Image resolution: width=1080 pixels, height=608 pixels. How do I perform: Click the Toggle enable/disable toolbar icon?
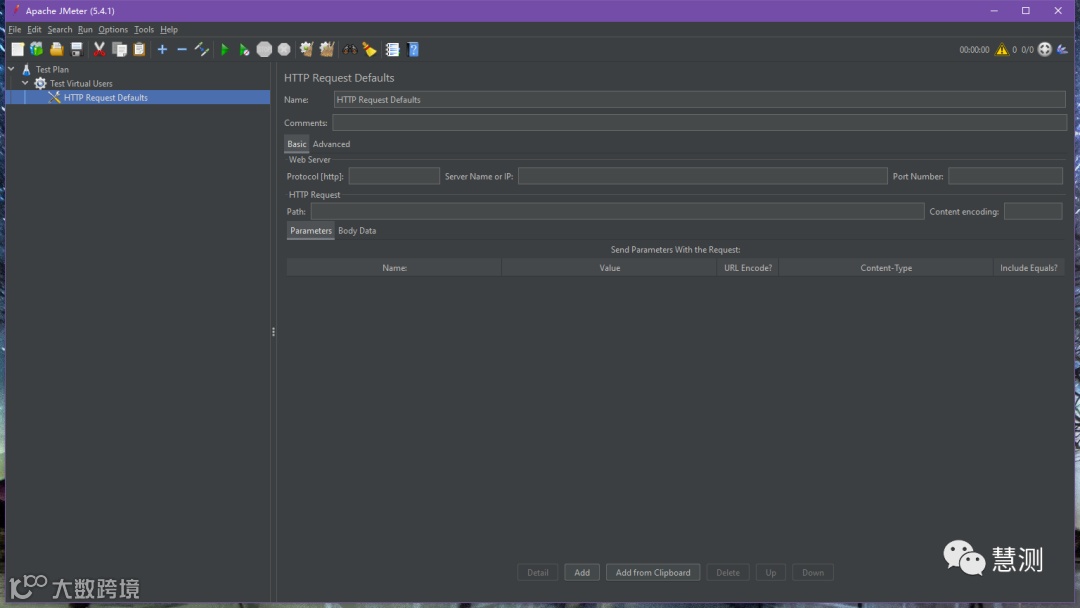[202, 49]
